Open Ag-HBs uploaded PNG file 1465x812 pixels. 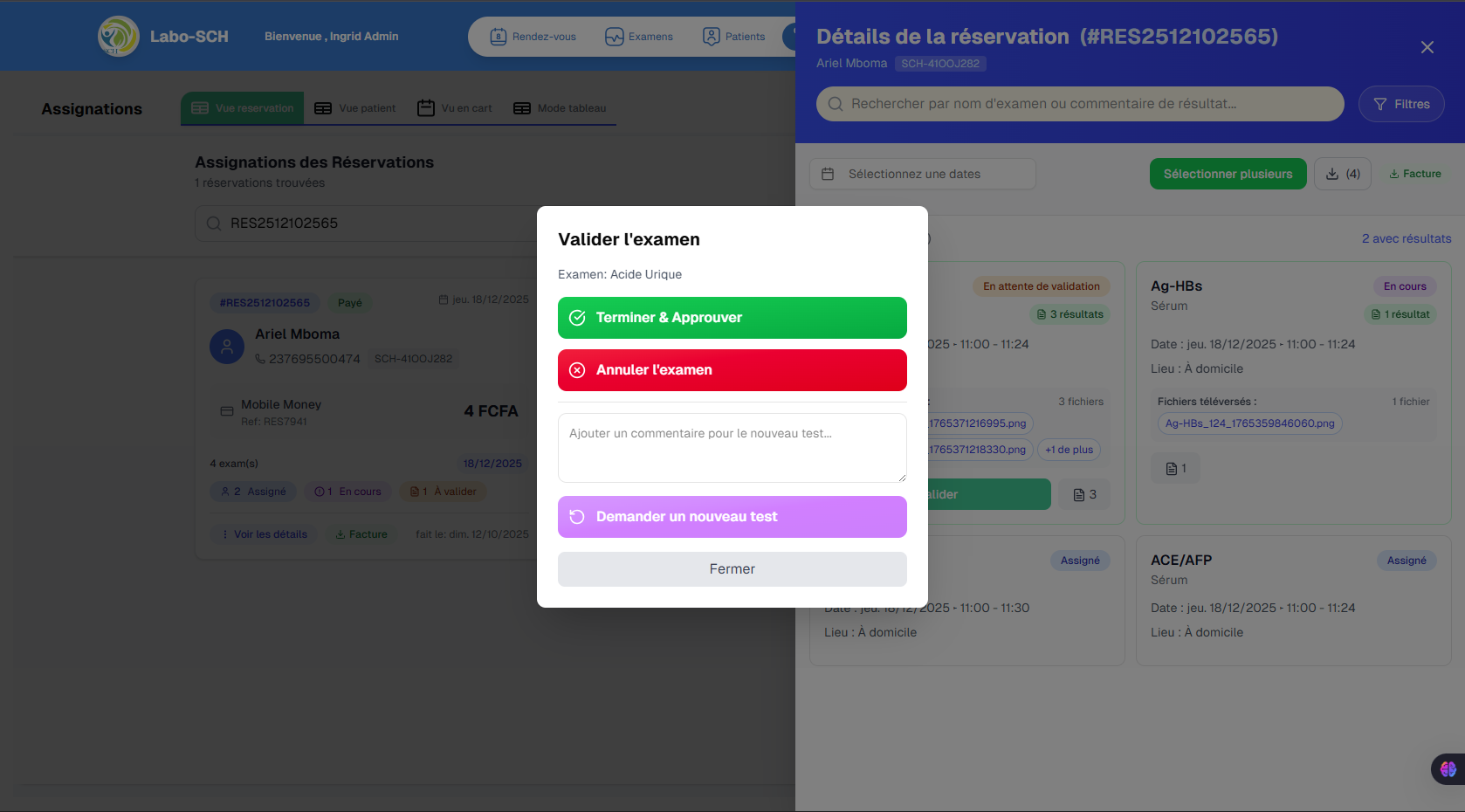click(x=1248, y=423)
